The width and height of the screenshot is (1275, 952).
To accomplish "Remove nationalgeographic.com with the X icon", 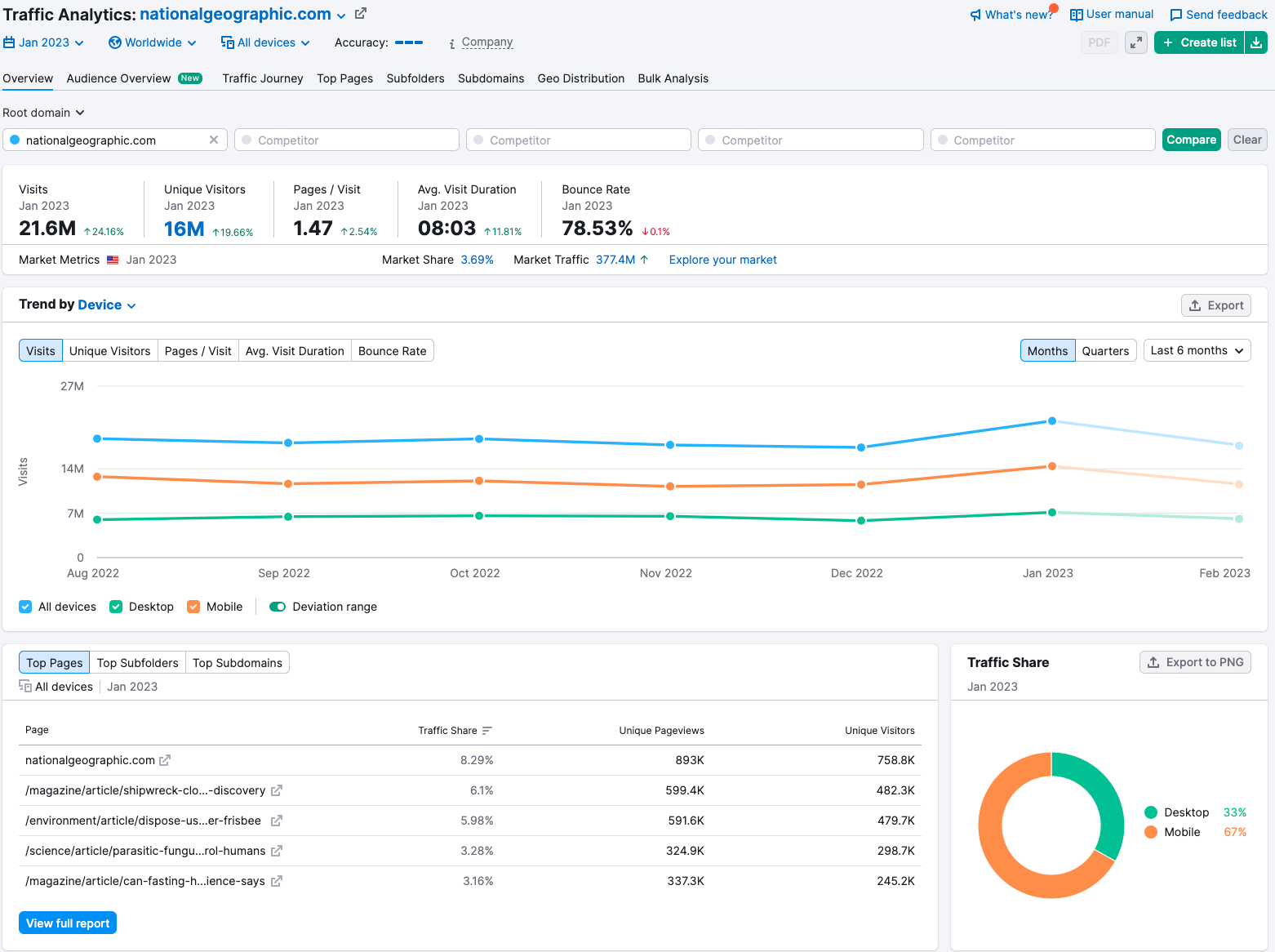I will [x=214, y=140].
